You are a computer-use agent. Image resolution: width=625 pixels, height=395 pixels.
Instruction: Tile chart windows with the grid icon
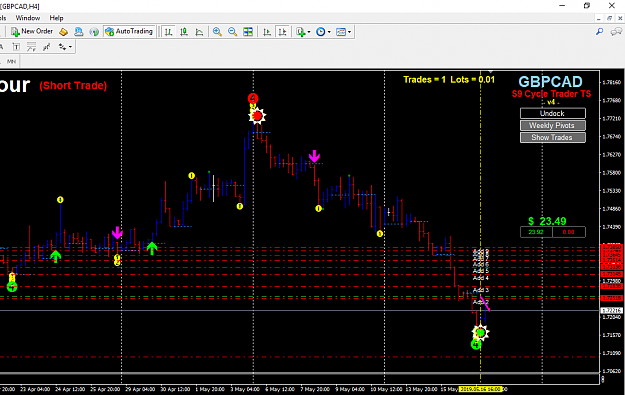click(248, 32)
